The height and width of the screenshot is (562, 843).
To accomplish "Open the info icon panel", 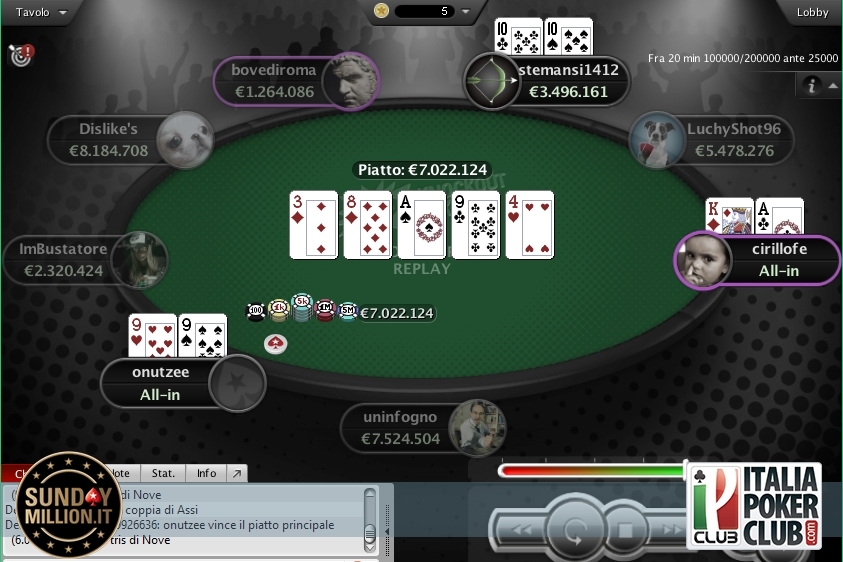I will [x=811, y=85].
